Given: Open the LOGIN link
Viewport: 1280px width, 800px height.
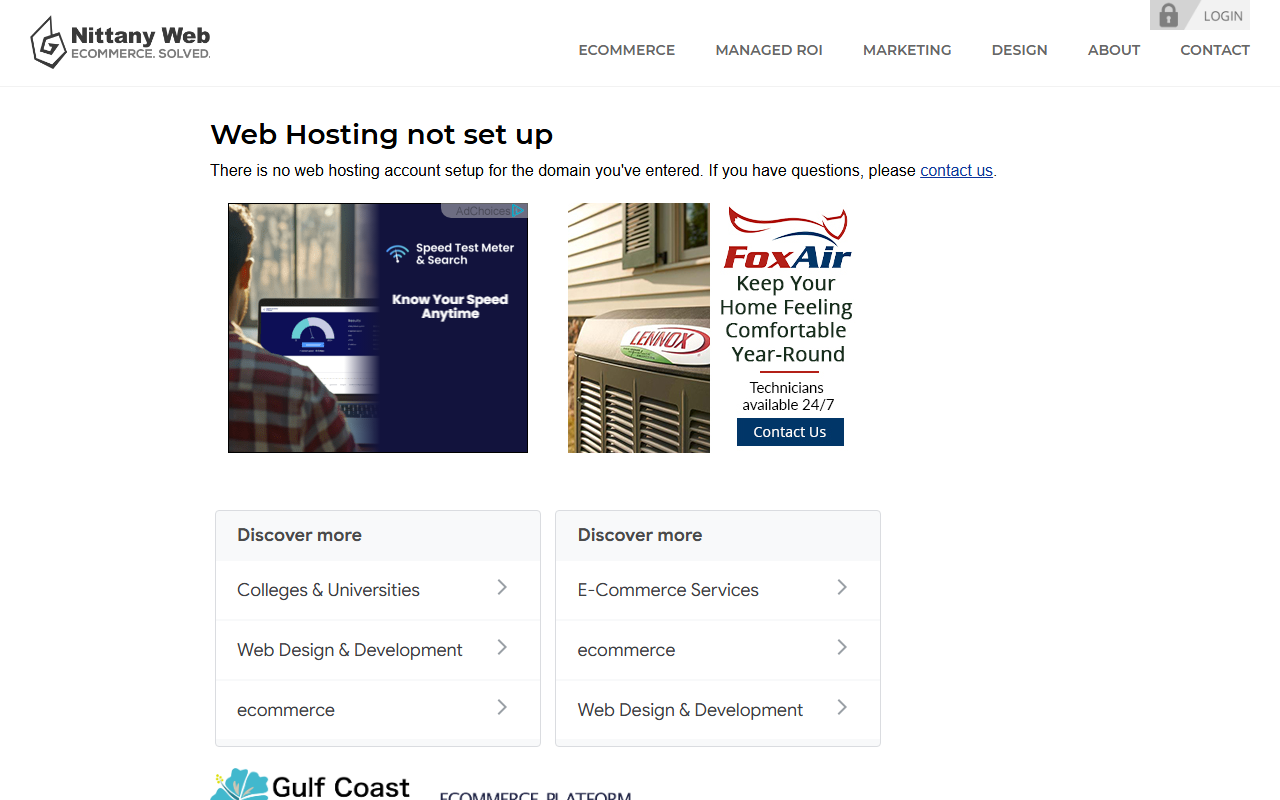Looking at the screenshot, I should point(1223,16).
